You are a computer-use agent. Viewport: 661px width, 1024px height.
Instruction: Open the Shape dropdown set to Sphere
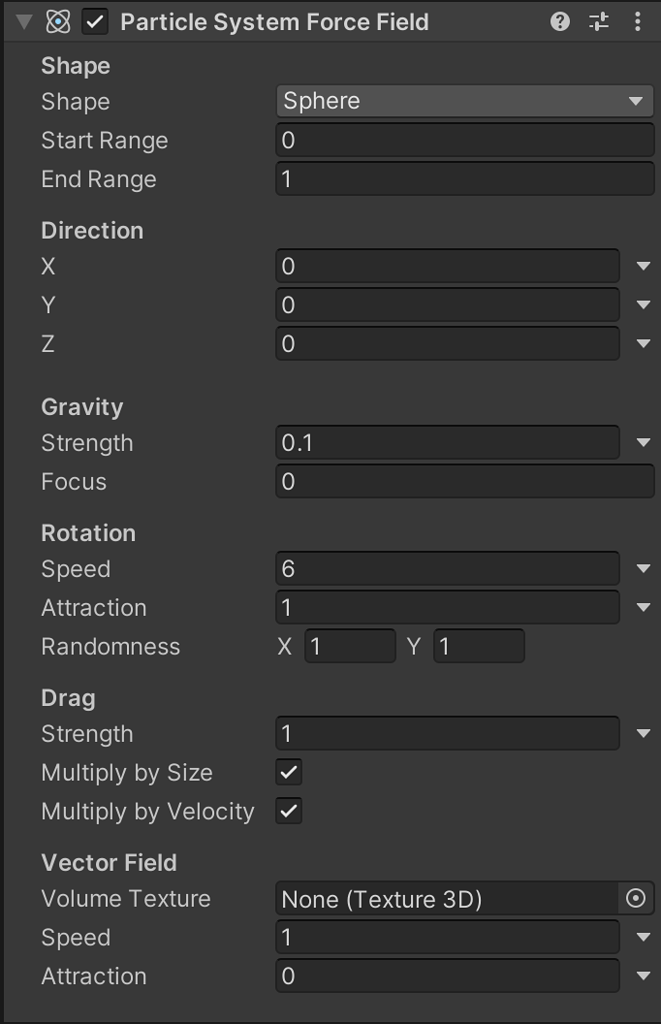click(x=464, y=101)
